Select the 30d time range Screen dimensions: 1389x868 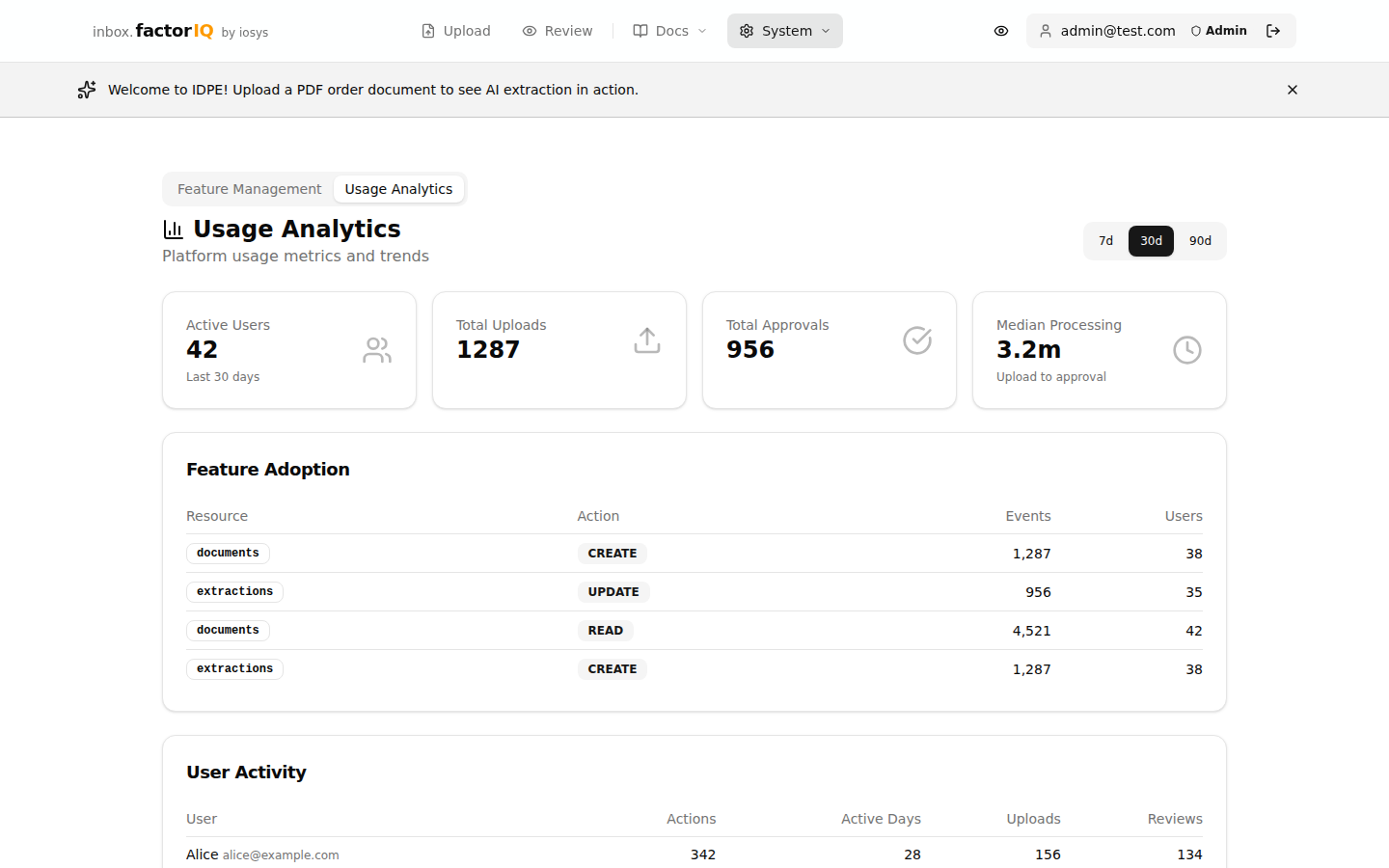(1151, 241)
